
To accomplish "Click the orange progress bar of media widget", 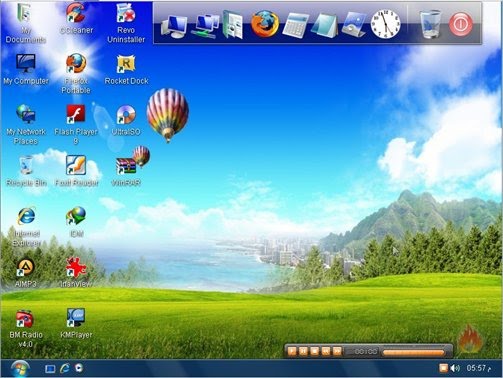I will (x=414, y=352).
